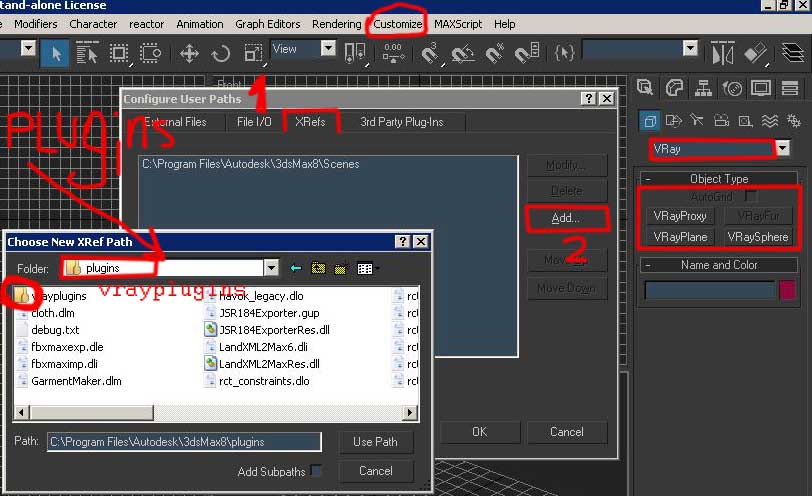Switch to Motion command panel tab
The width and height of the screenshot is (812, 496).
point(732,87)
